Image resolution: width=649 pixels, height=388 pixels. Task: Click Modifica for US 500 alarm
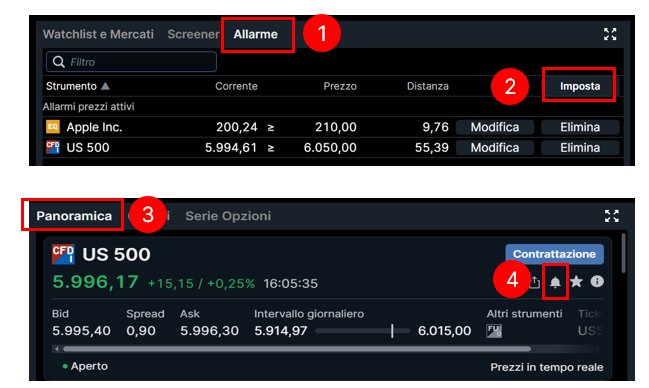click(x=495, y=148)
